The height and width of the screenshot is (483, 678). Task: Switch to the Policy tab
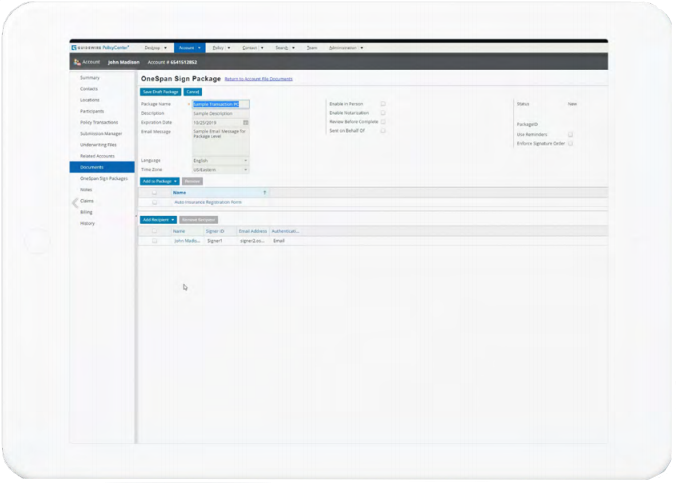(x=218, y=48)
